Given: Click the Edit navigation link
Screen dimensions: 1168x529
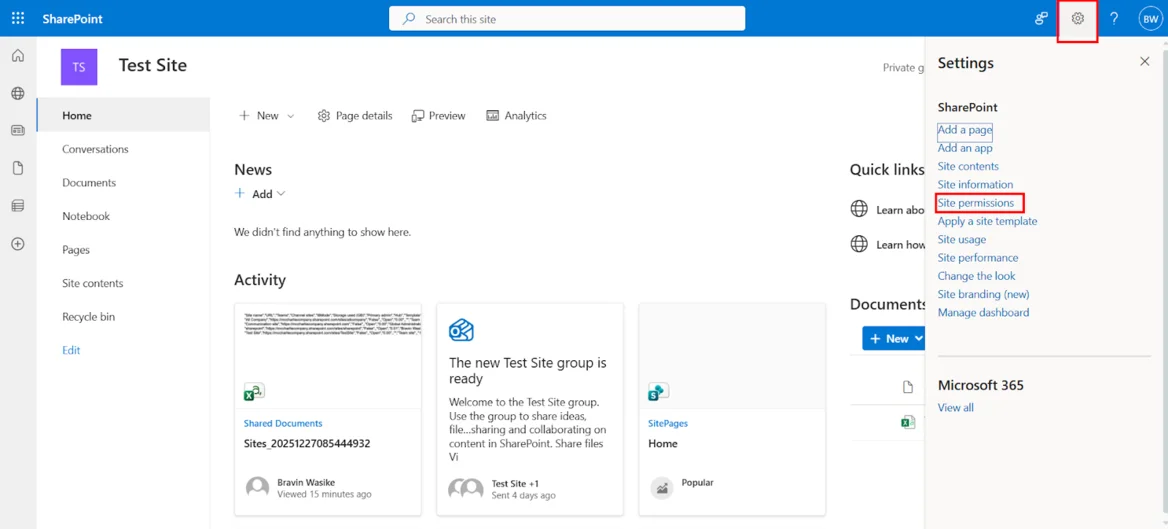Looking at the screenshot, I should (x=72, y=350).
